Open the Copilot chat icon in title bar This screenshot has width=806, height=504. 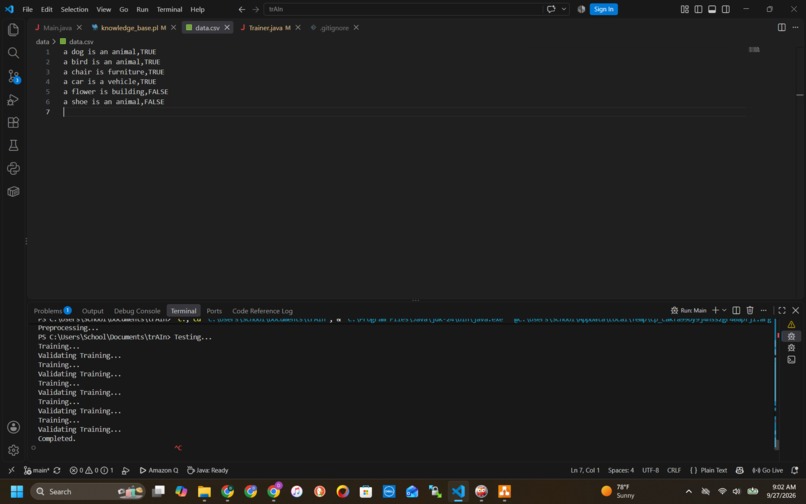(x=551, y=9)
